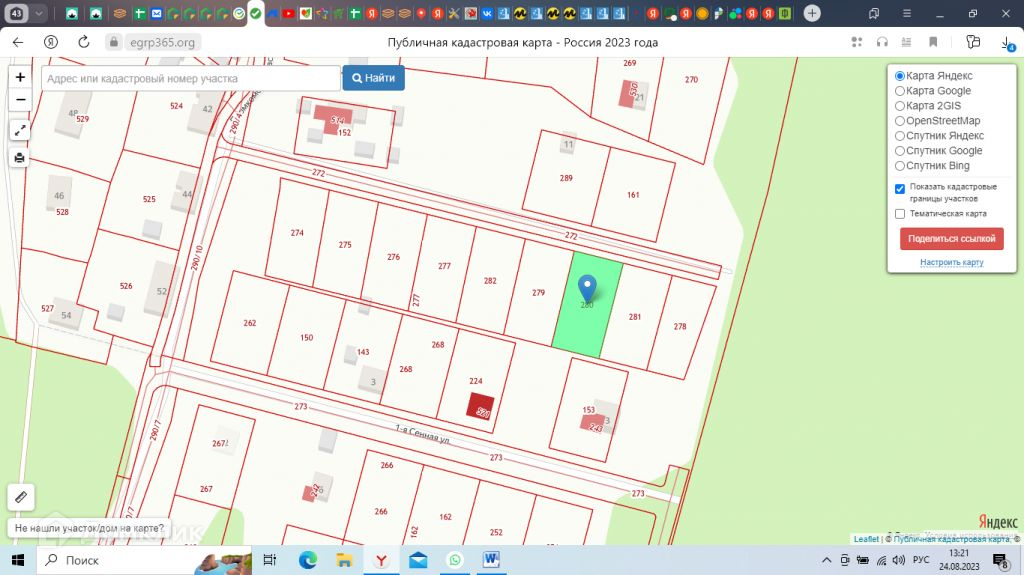The image size is (1024, 575).
Task: Select the active green checkmark tab
Action: [255, 13]
